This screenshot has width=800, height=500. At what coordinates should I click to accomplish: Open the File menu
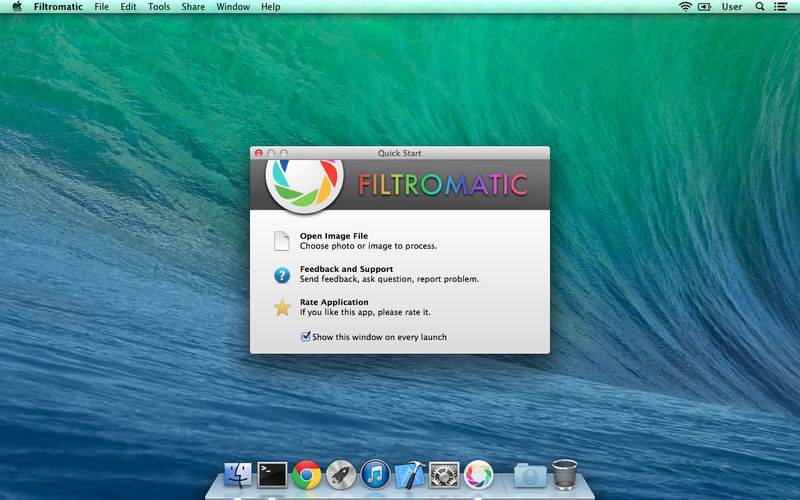pyautogui.click(x=102, y=7)
